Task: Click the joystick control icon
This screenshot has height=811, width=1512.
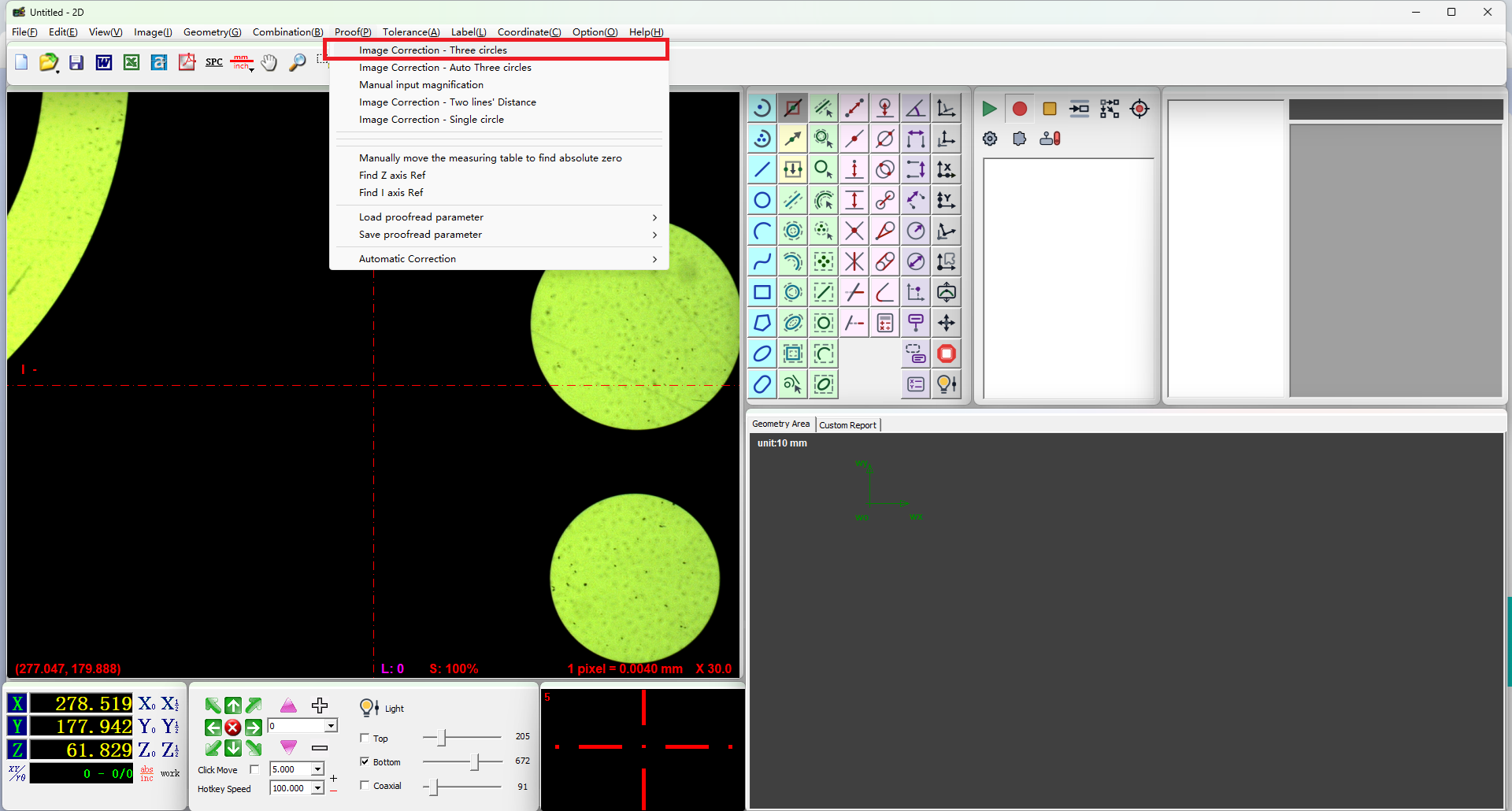Action: point(1050,139)
